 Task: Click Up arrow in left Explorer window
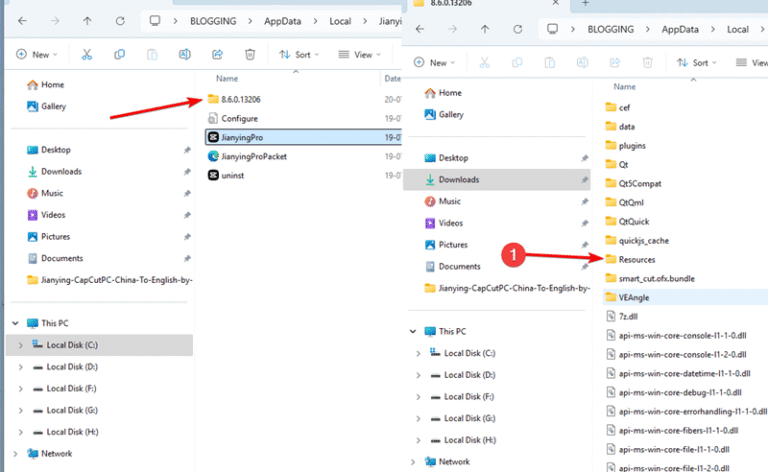(87, 21)
